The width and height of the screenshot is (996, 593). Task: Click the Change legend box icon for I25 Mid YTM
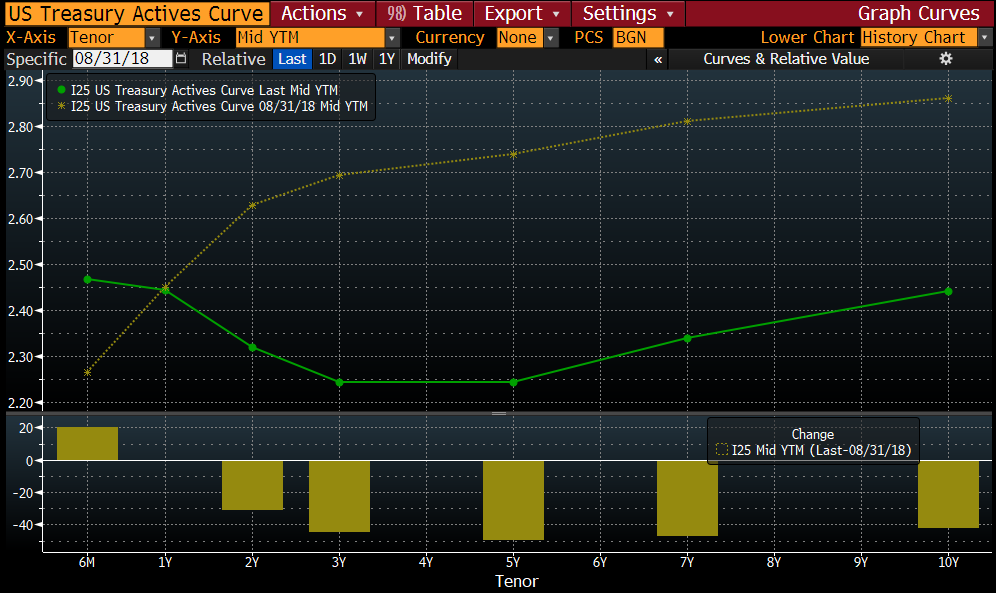pyautogui.click(x=722, y=451)
